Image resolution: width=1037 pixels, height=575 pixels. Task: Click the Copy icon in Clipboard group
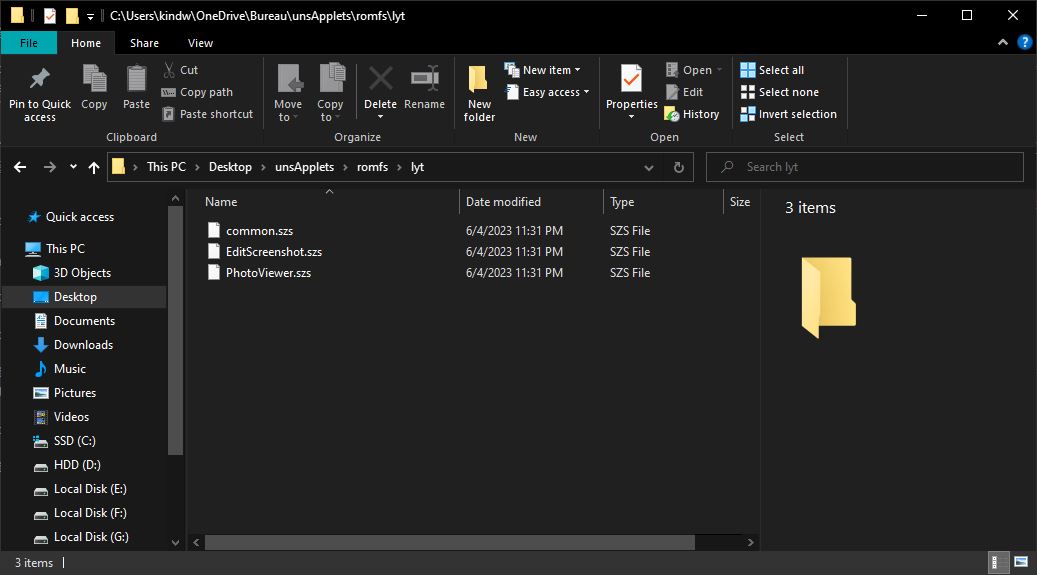click(94, 80)
